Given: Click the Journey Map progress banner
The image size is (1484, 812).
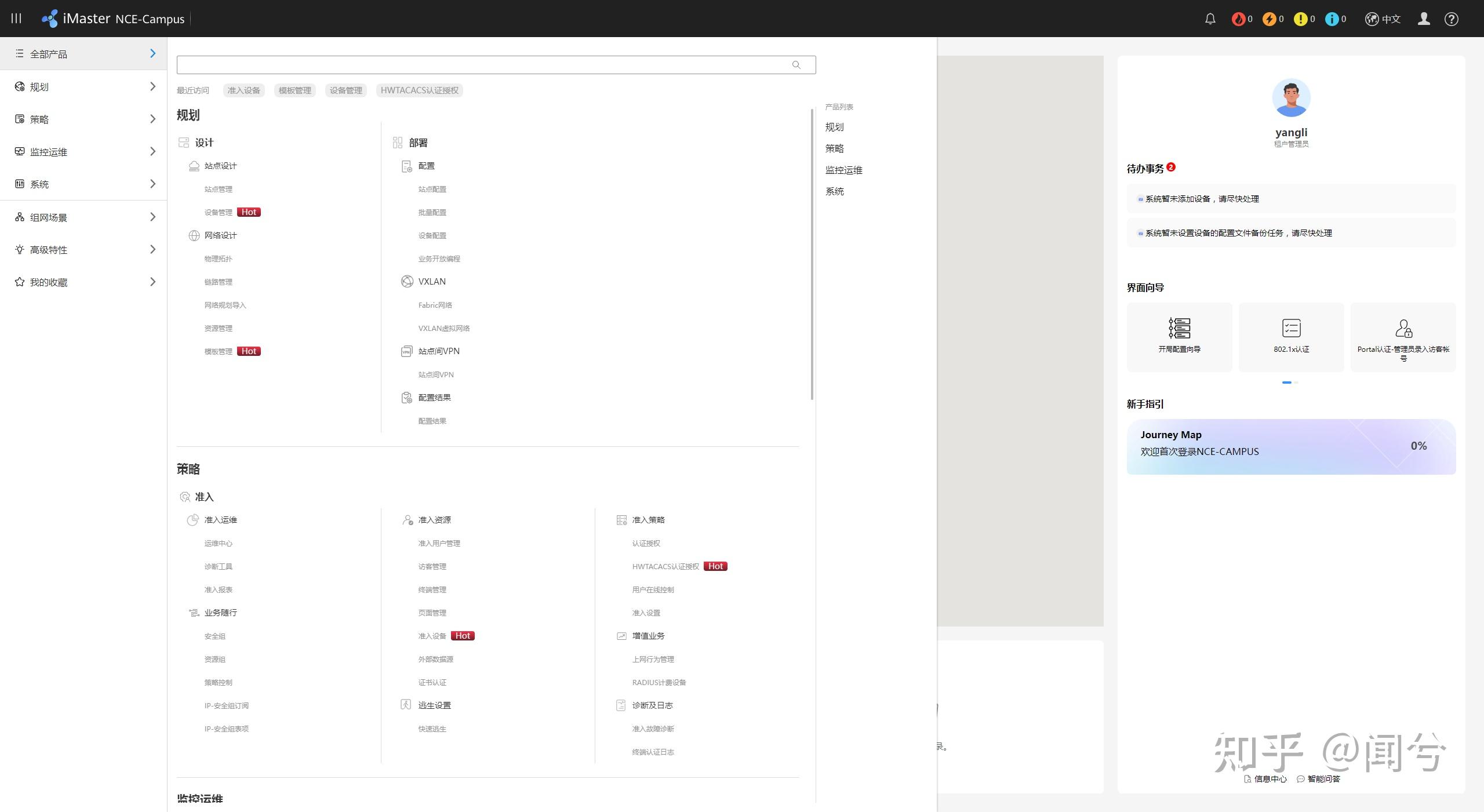Looking at the screenshot, I should [1290, 447].
